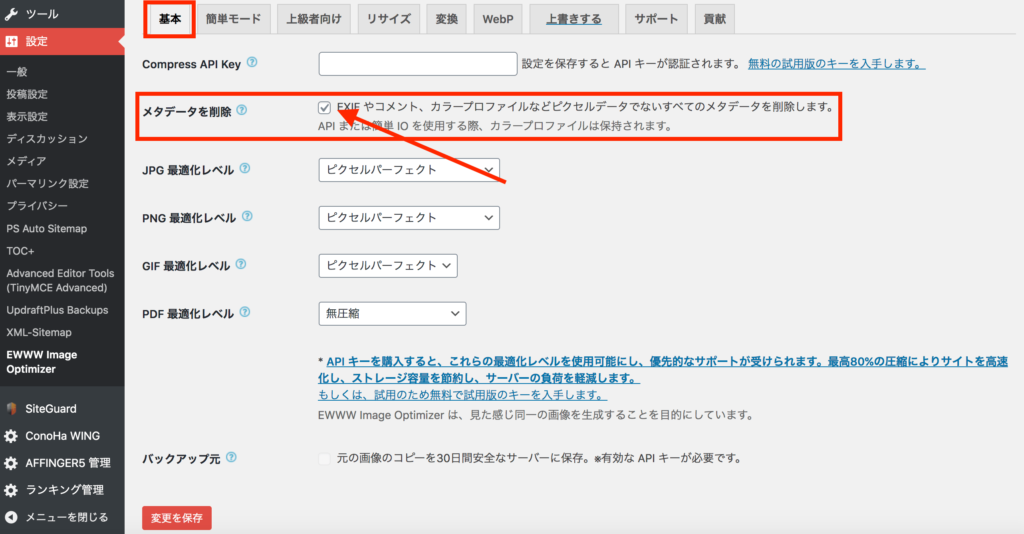1024x534 pixels.
Task: Switch to the 簡単モード tab
Action: [x=233, y=19]
